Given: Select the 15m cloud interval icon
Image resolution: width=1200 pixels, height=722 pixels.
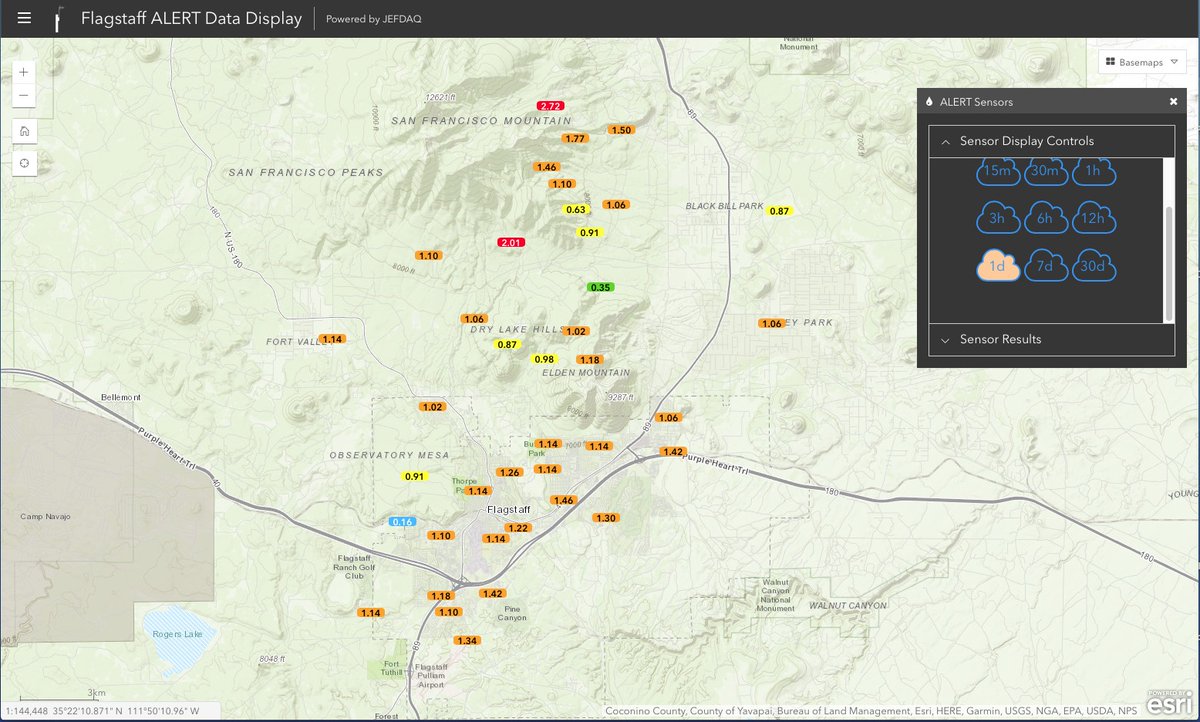Looking at the screenshot, I should tap(997, 172).
